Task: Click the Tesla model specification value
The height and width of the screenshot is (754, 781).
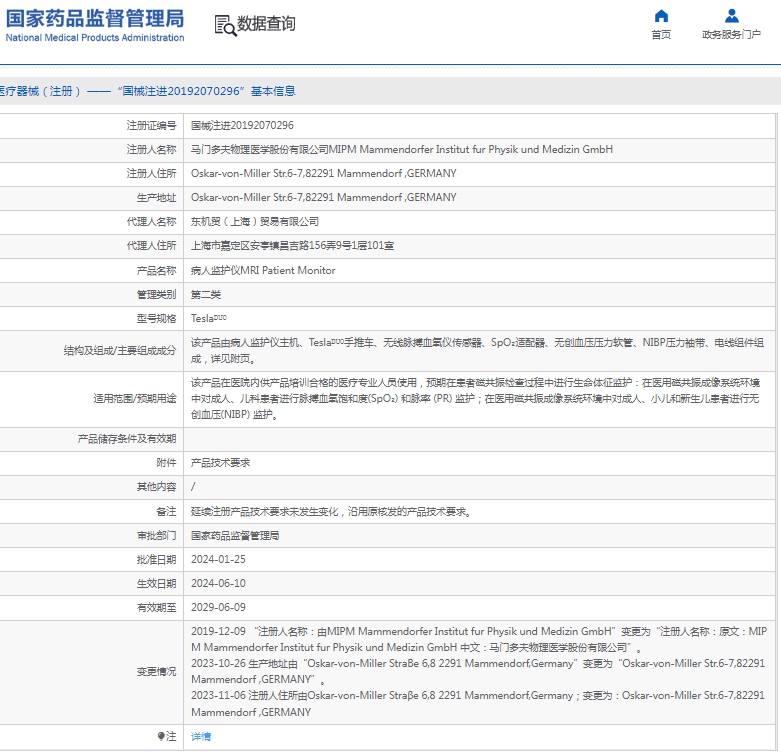Action: click(x=209, y=318)
